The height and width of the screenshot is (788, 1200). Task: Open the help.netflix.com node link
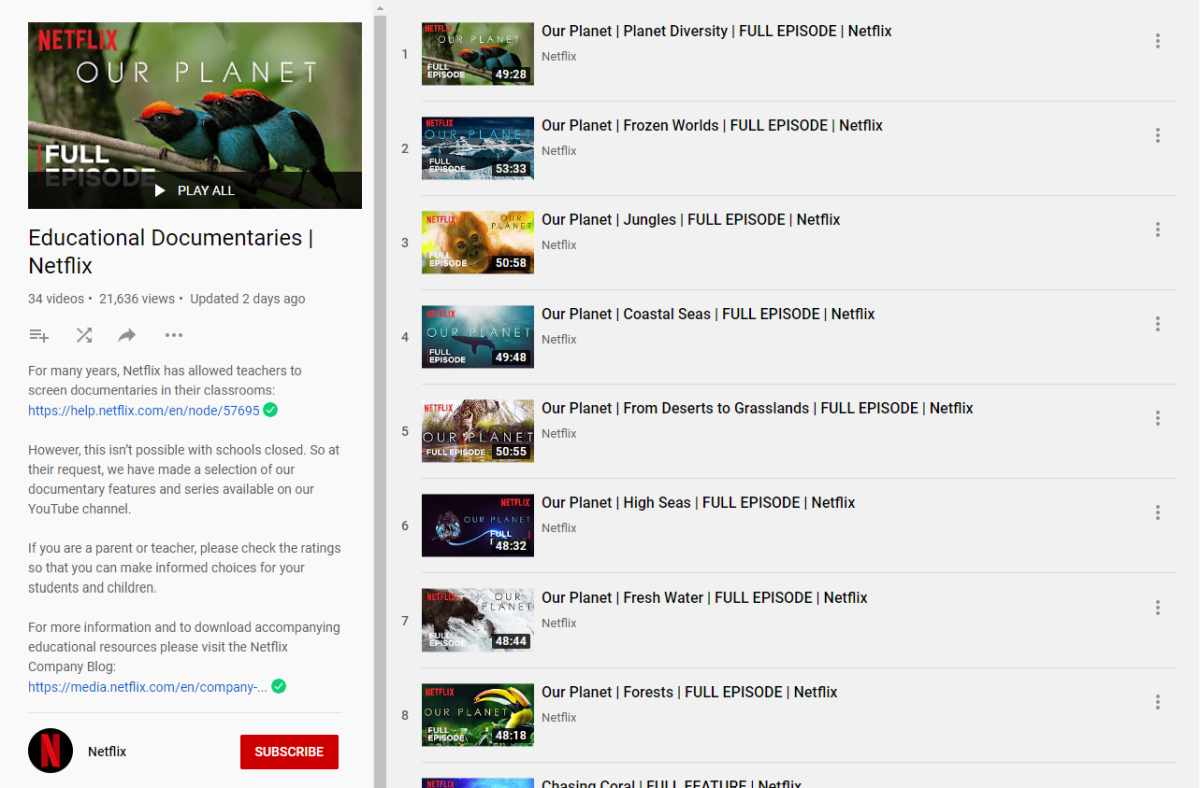[144, 410]
